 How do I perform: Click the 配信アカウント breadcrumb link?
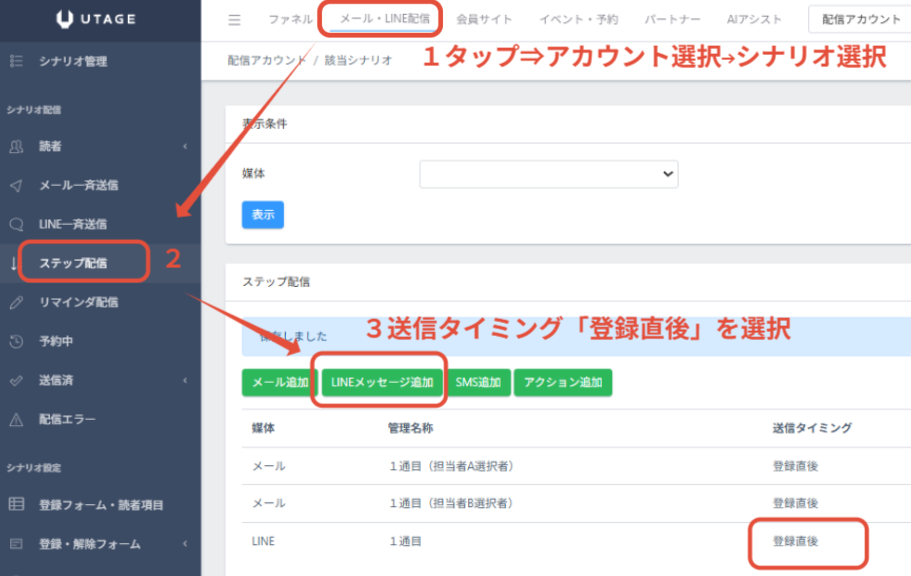[x=267, y=60]
